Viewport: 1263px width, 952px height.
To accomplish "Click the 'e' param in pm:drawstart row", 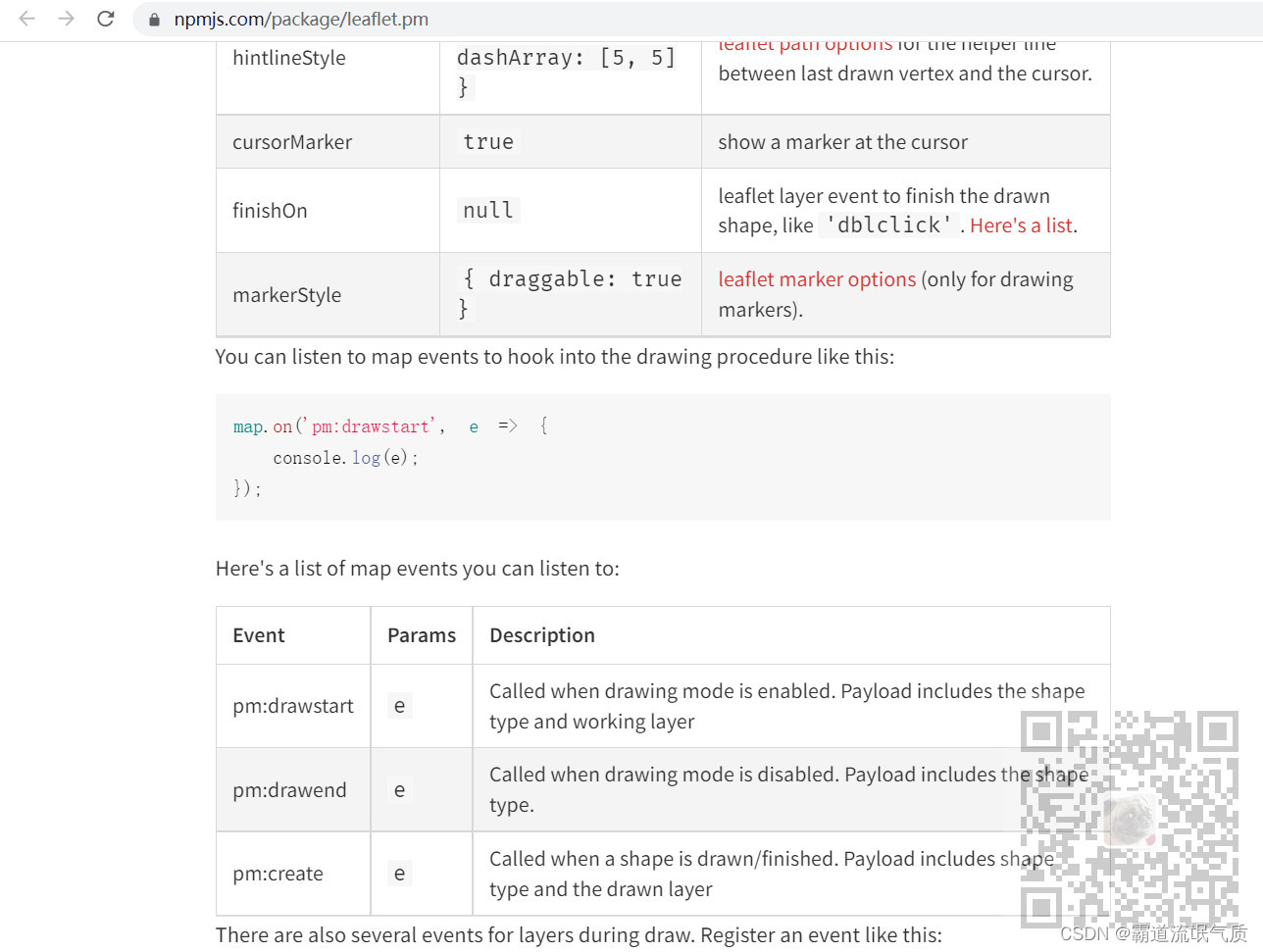I will 399,706.
